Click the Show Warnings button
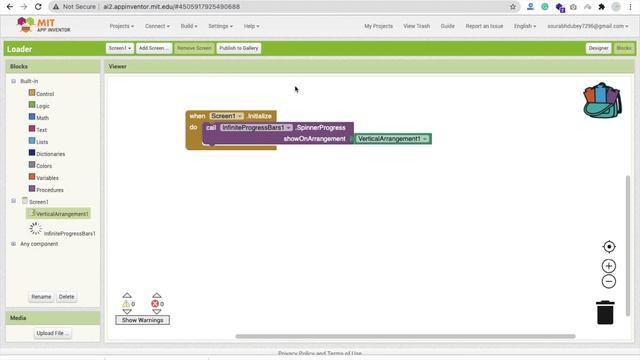This screenshot has height=360, width=640. point(142,320)
